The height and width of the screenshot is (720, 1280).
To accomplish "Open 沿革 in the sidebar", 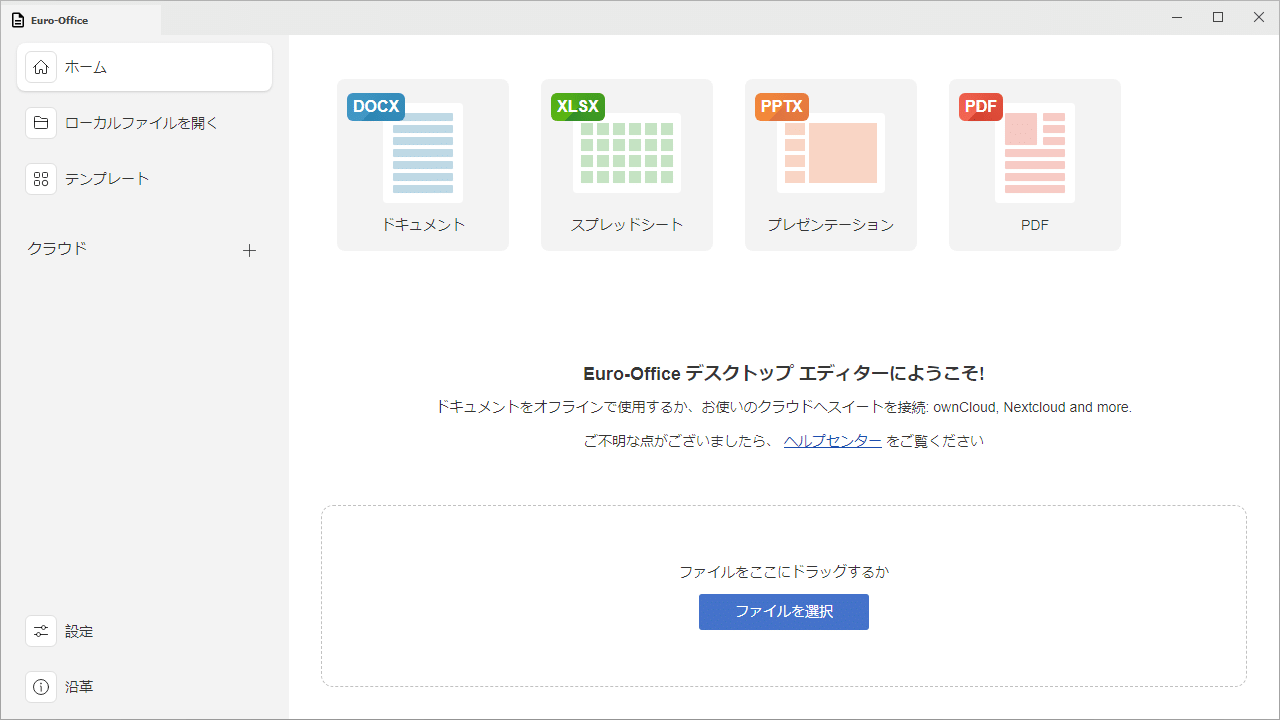I will point(144,687).
